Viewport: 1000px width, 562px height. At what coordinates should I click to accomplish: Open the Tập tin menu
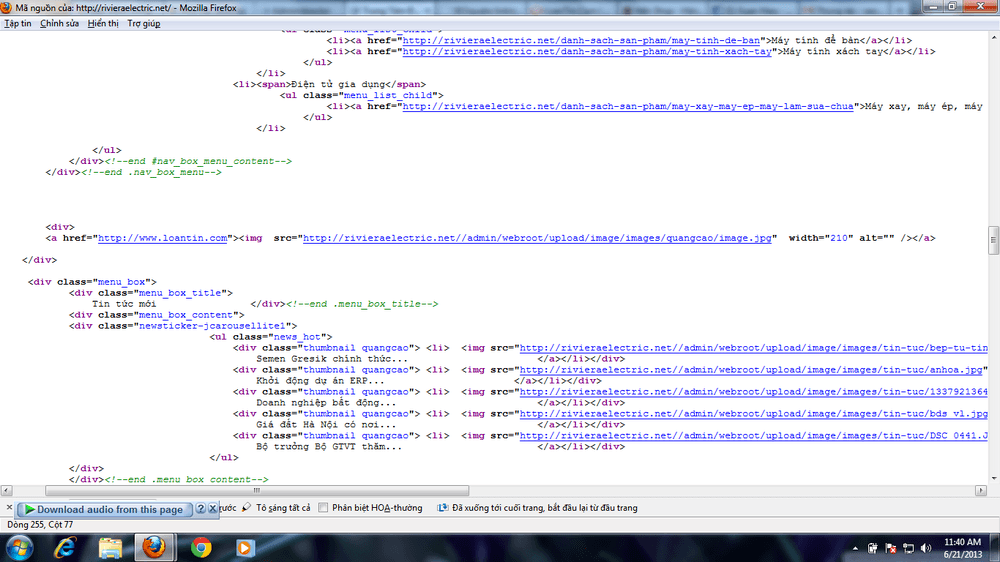point(18,24)
